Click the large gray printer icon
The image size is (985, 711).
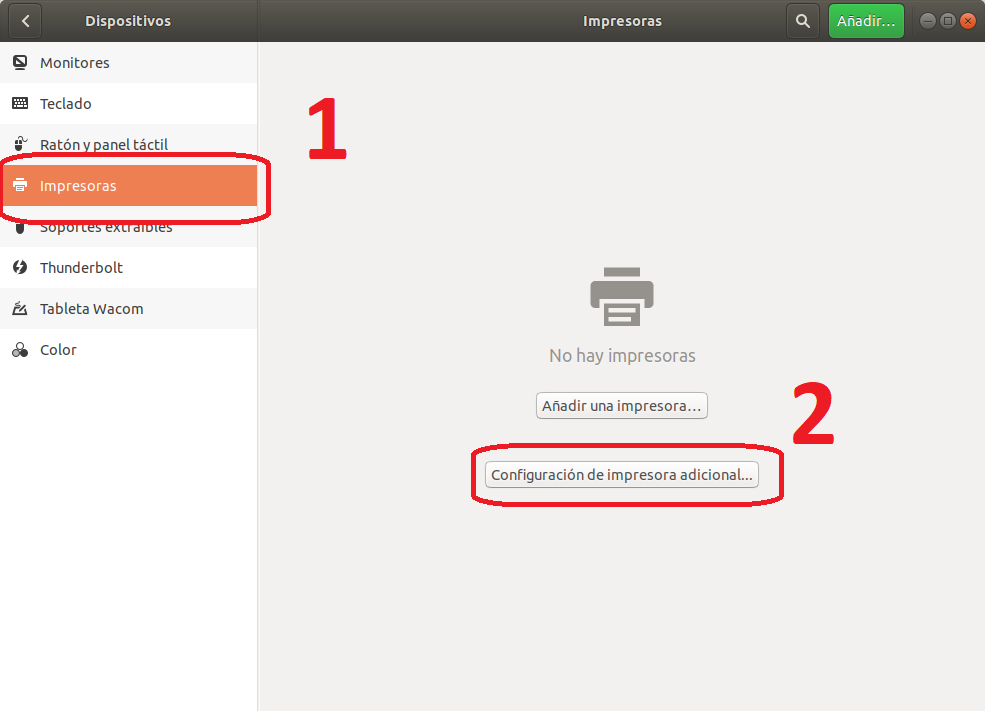pyautogui.click(x=622, y=296)
